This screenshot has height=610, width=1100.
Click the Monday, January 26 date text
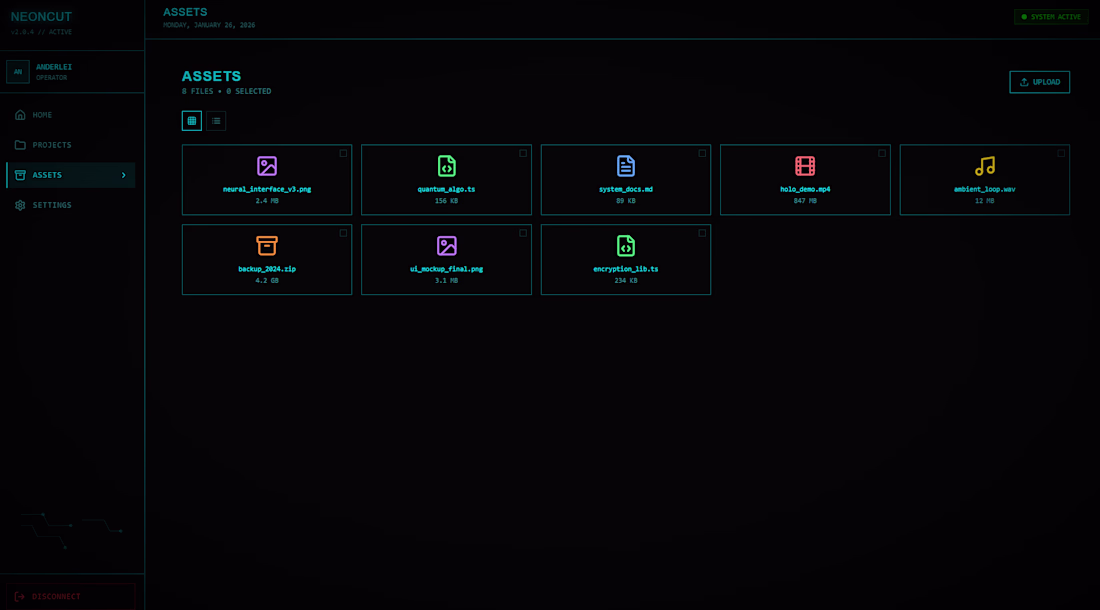click(x=209, y=25)
